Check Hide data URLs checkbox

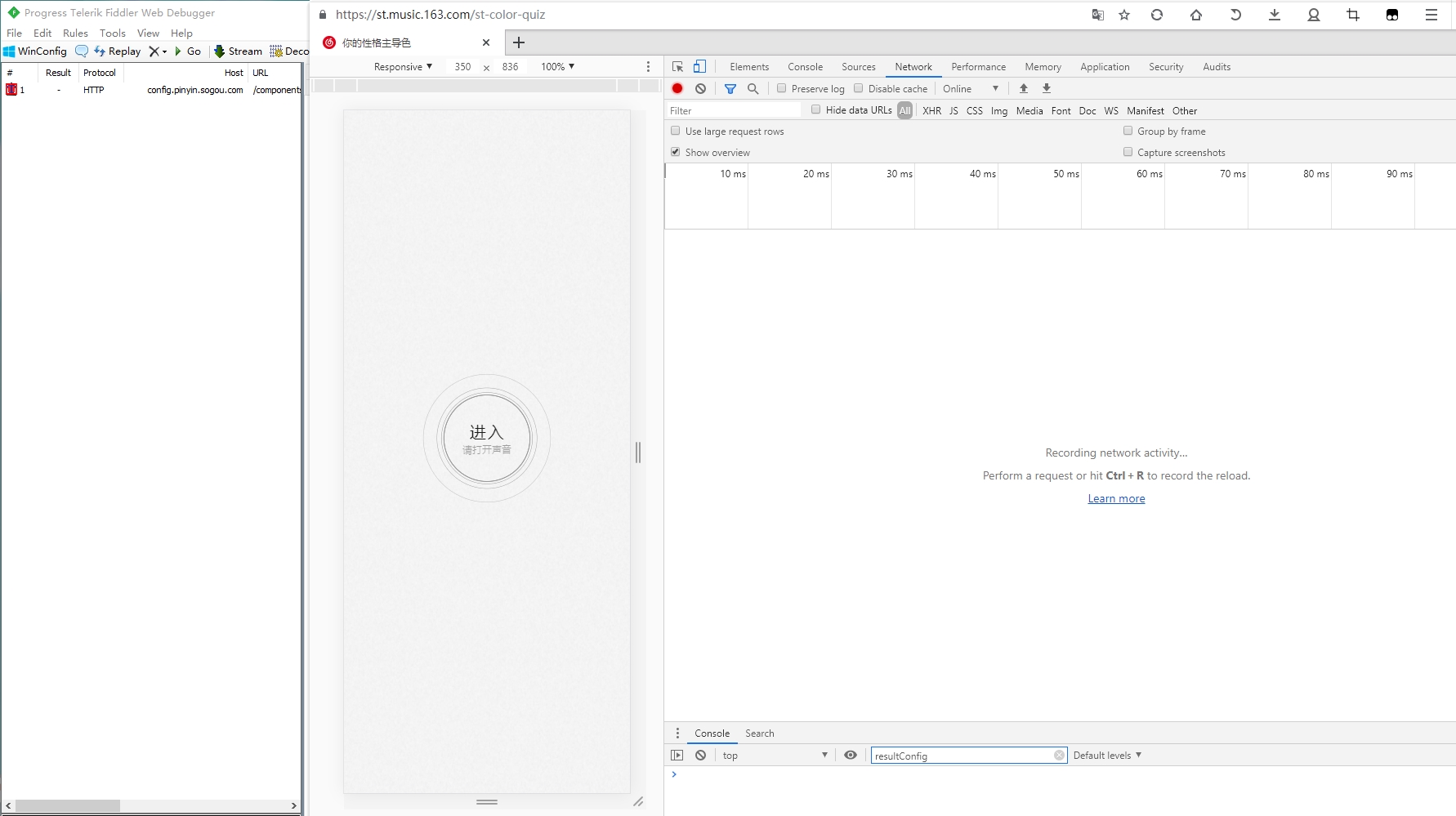pos(816,109)
